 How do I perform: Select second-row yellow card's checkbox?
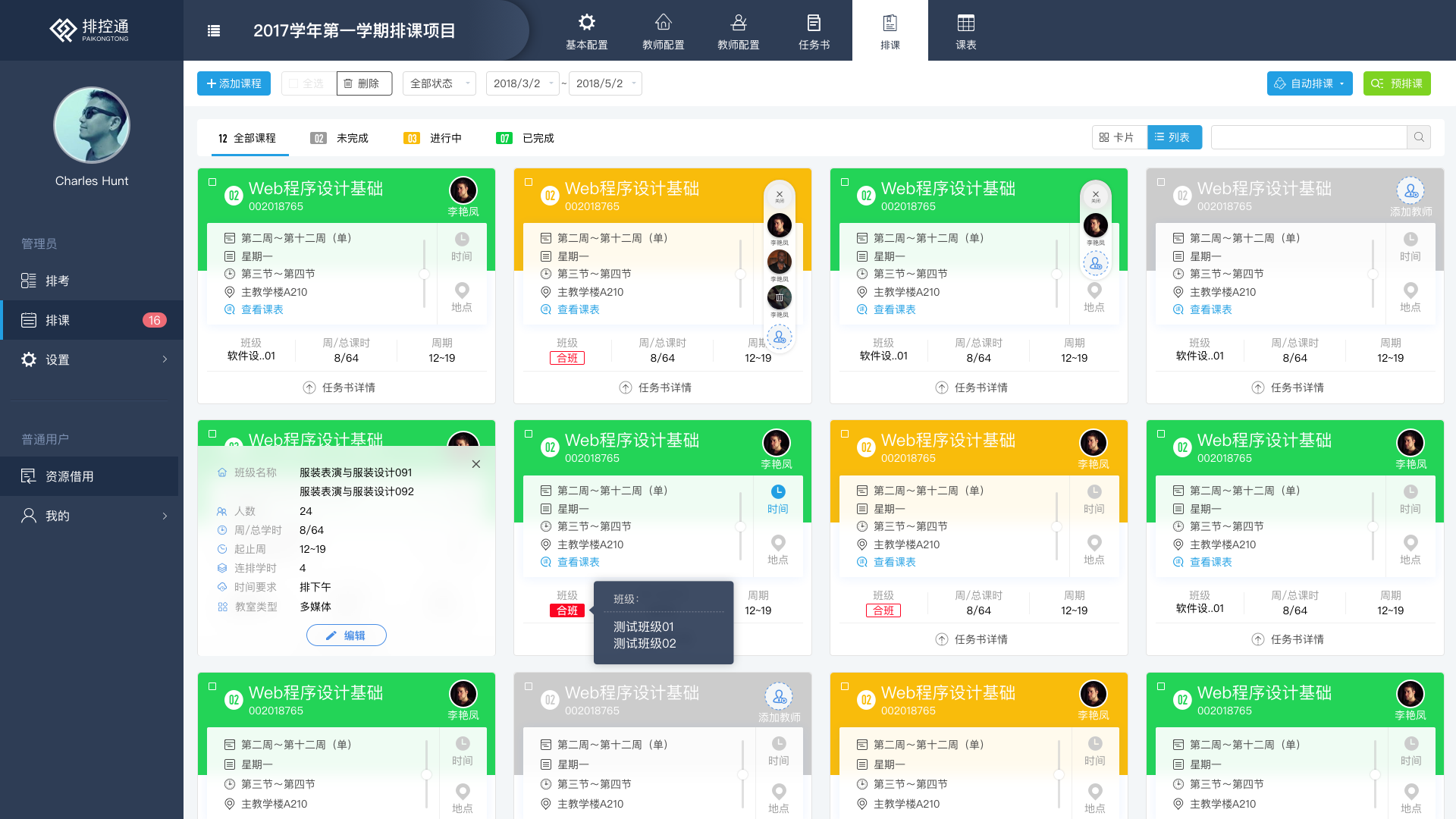845,434
